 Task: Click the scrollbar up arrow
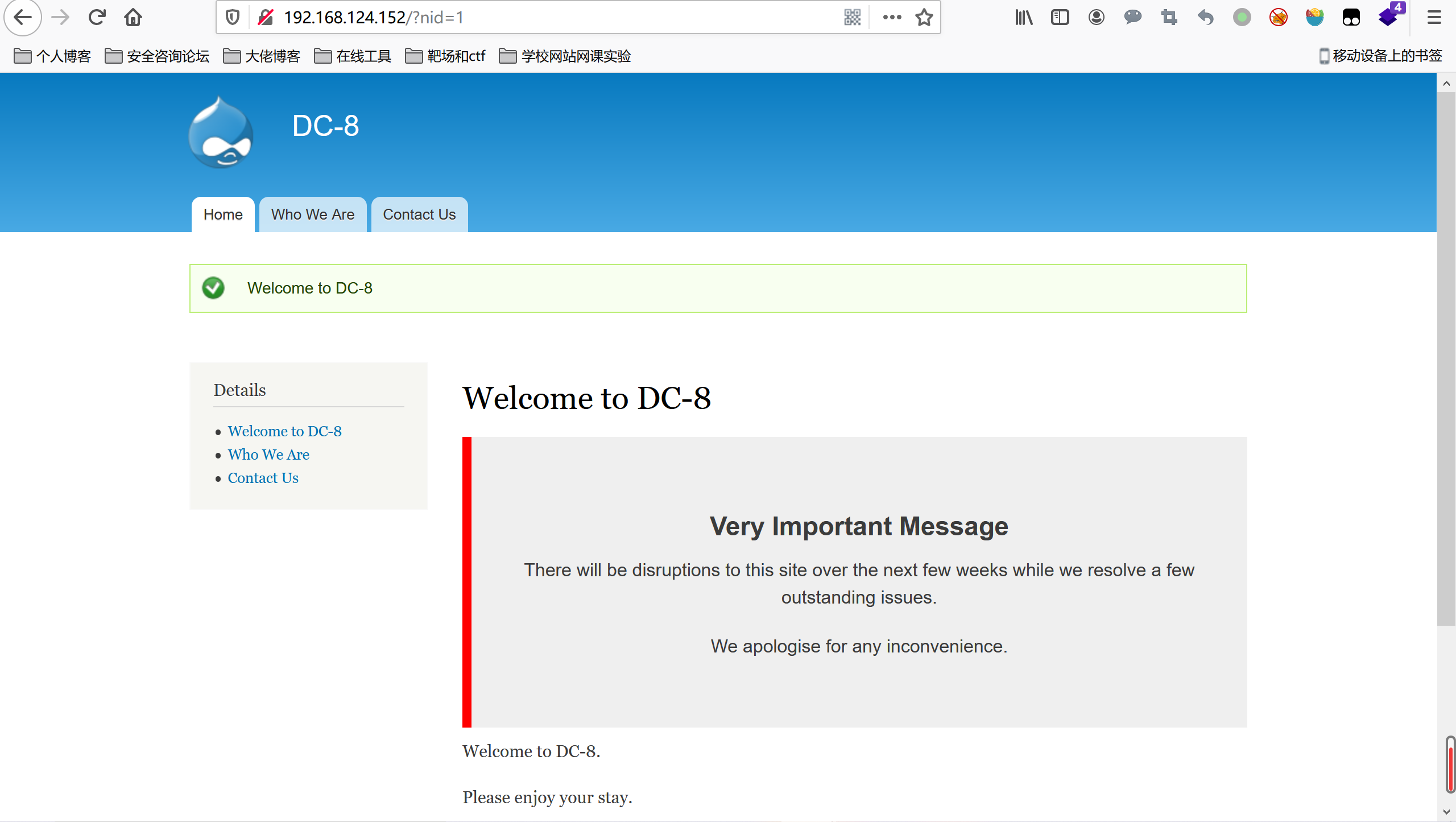tap(1446, 84)
